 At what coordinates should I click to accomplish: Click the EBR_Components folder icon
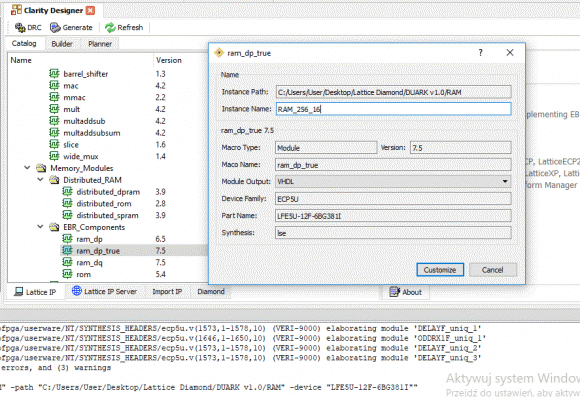point(54,227)
